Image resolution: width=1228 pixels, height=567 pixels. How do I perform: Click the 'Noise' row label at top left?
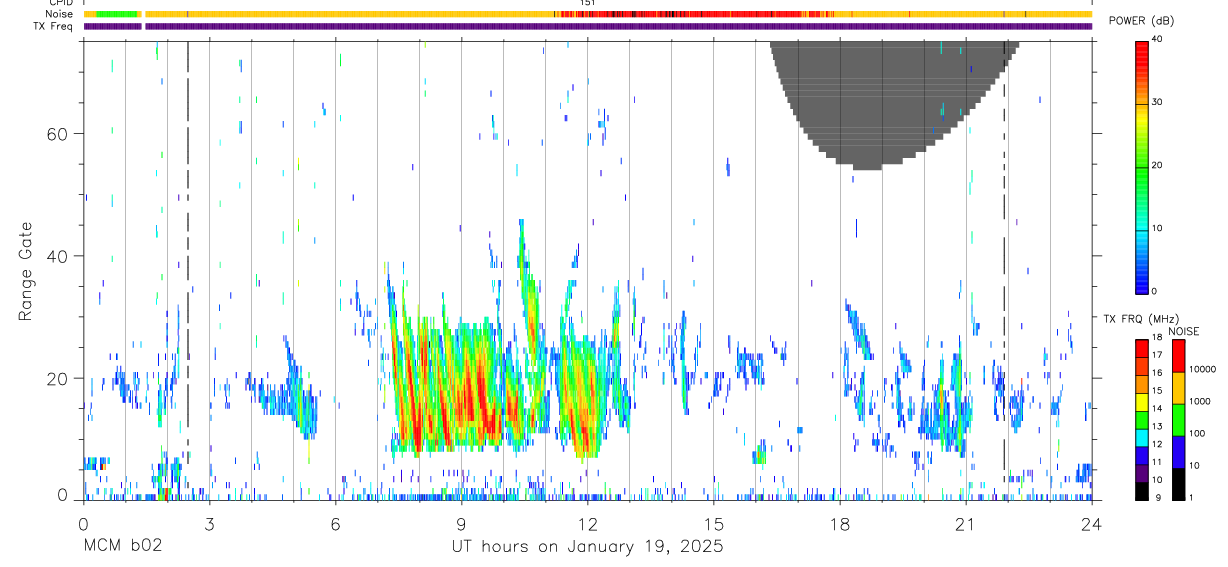[60, 14]
